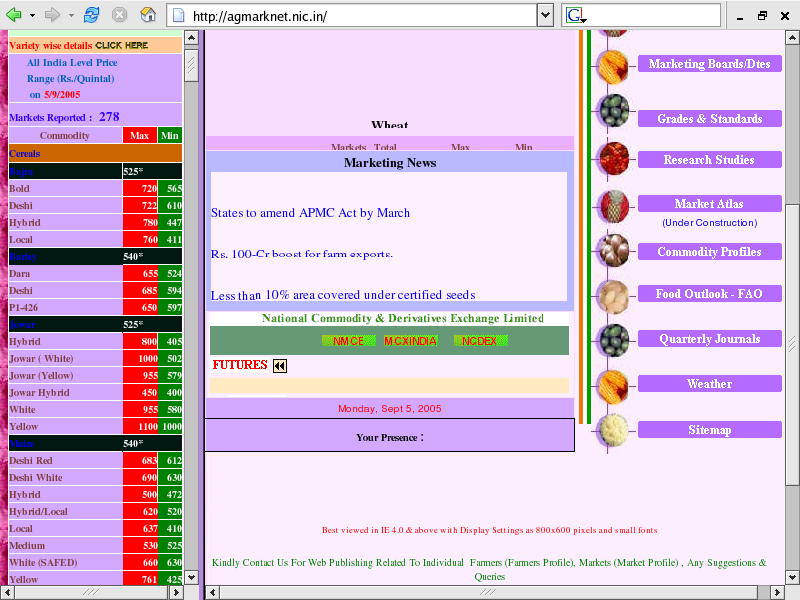Click the rewind icon beside FUTURES

[x=280, y=366]
